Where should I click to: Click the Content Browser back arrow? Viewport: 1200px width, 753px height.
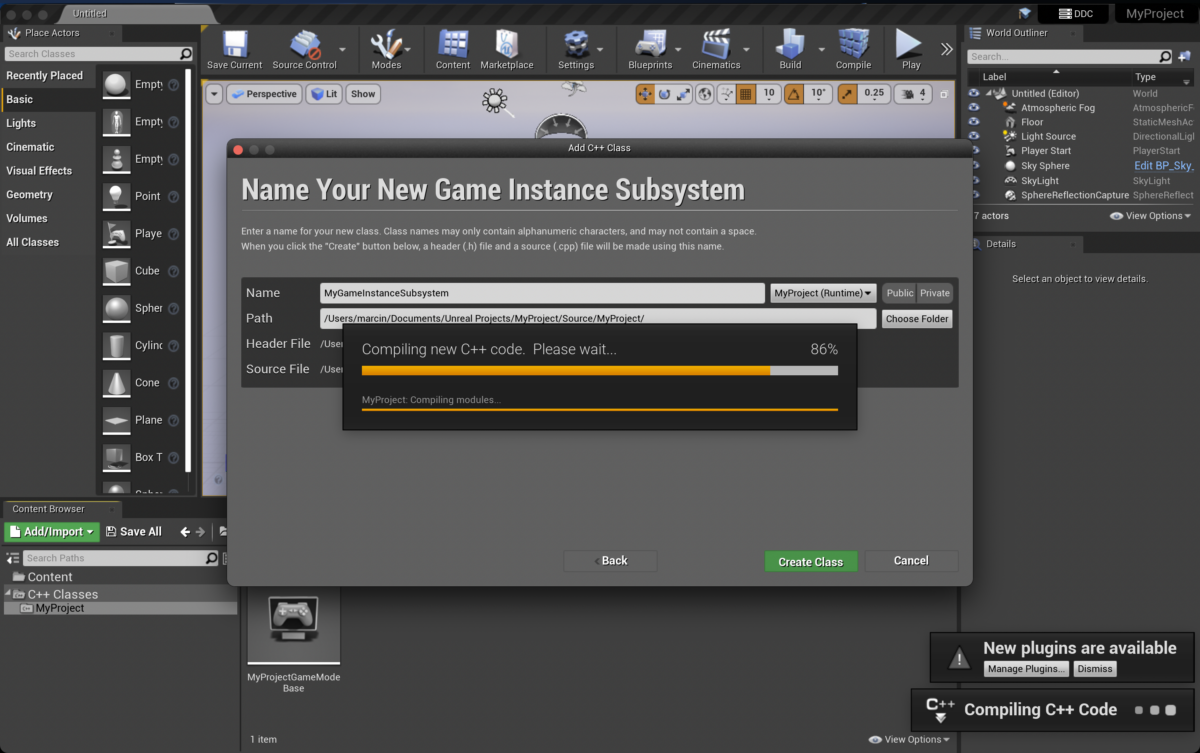(x=185, y=532)
